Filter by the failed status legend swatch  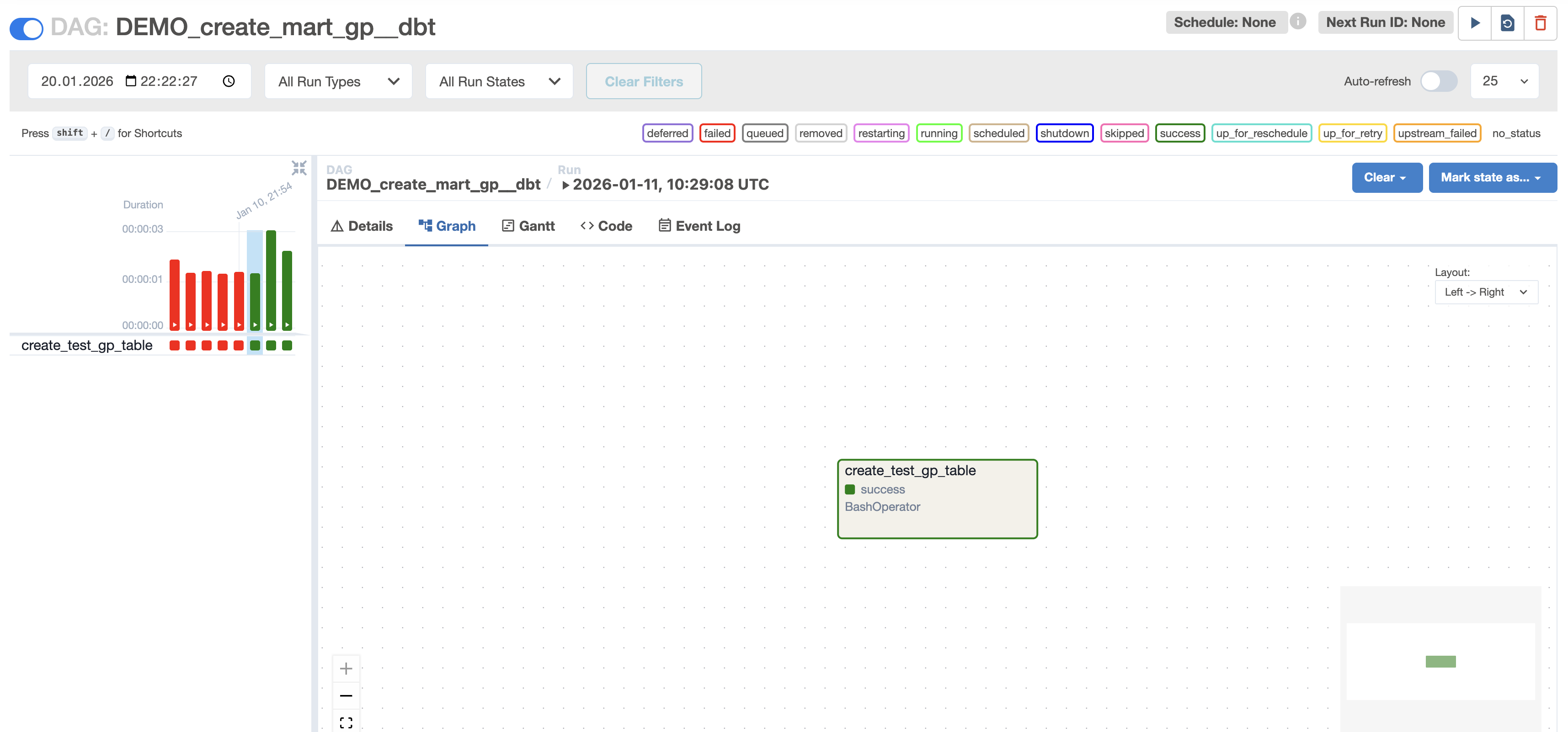[x=717, y=133]
